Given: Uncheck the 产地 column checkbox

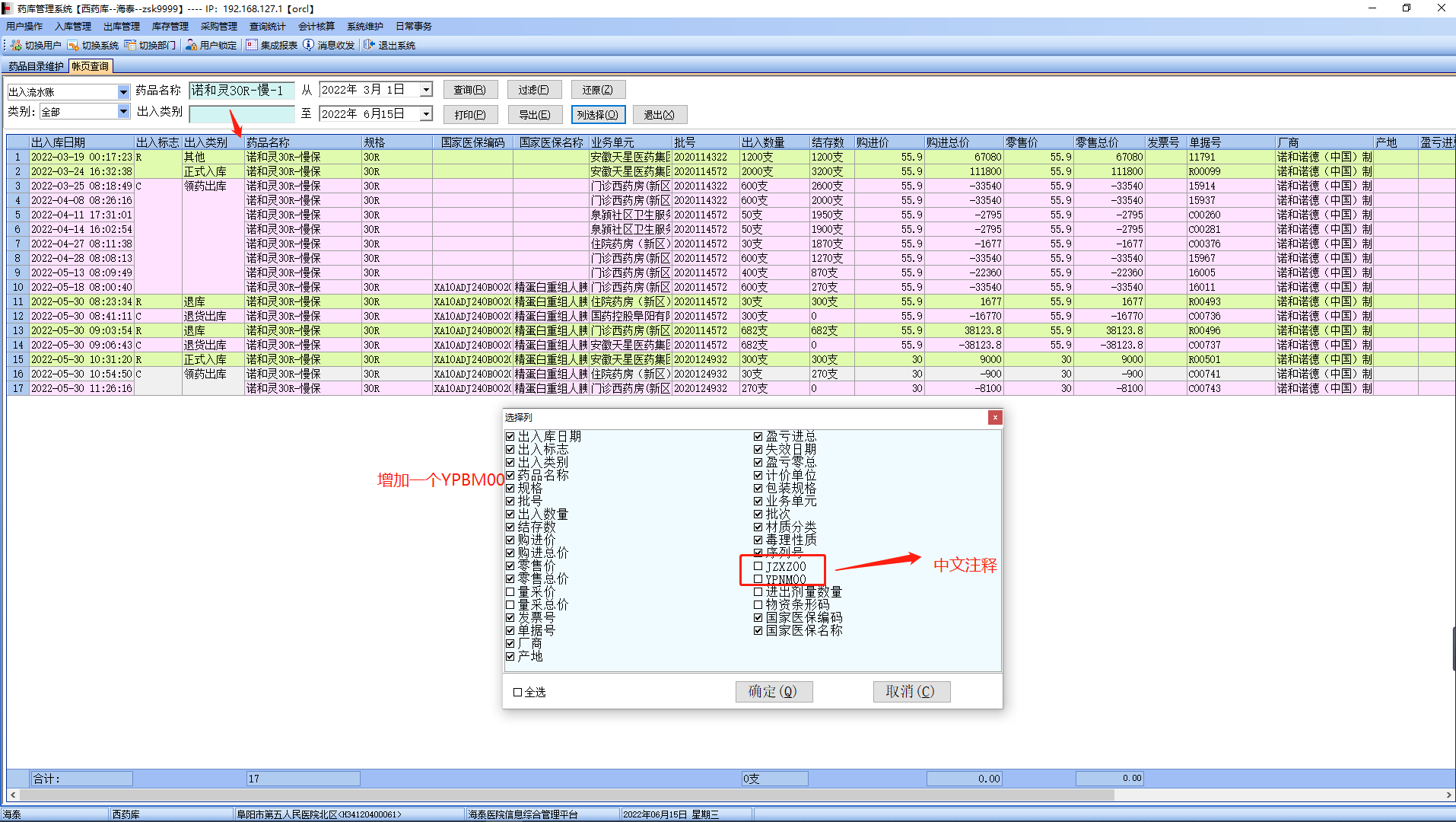Looking at the screenshot, I should (x=510, y=657).
